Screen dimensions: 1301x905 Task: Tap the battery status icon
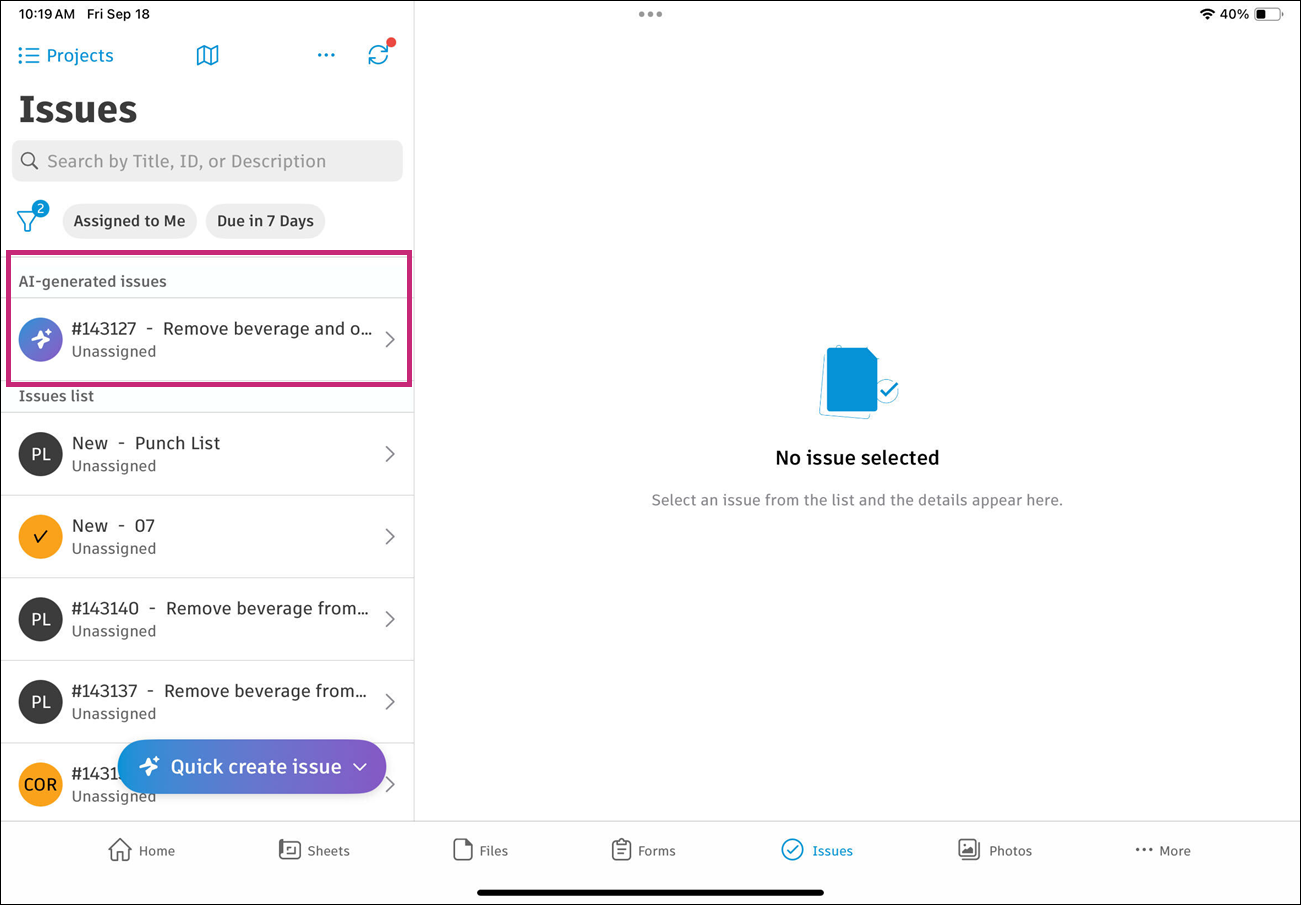[1269, 14]
